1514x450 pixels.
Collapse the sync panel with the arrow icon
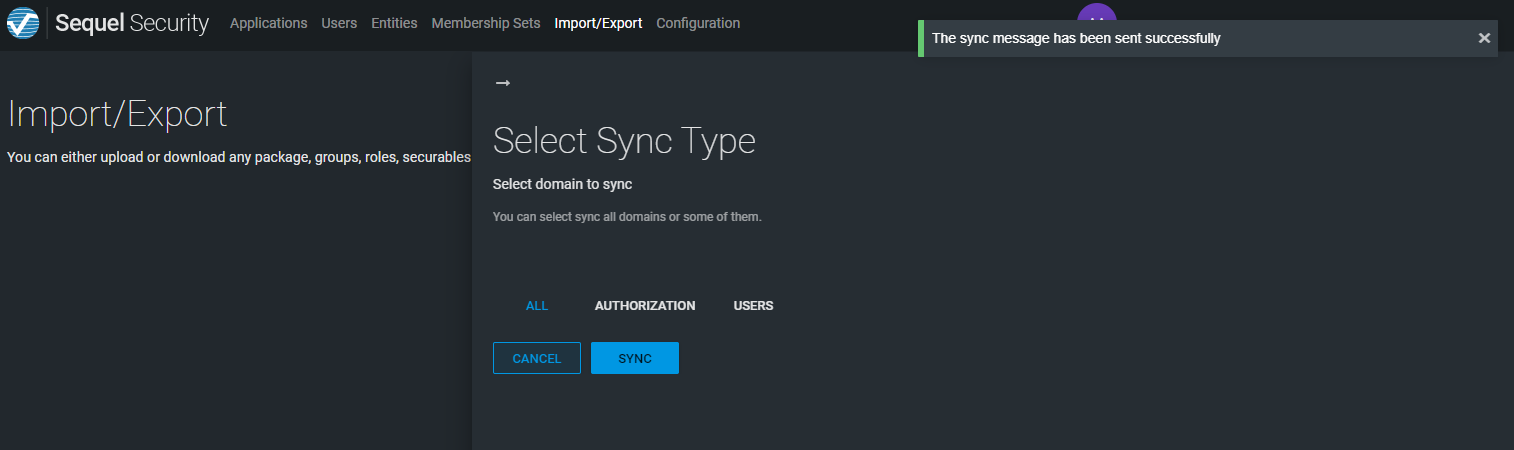click(503, 83)
